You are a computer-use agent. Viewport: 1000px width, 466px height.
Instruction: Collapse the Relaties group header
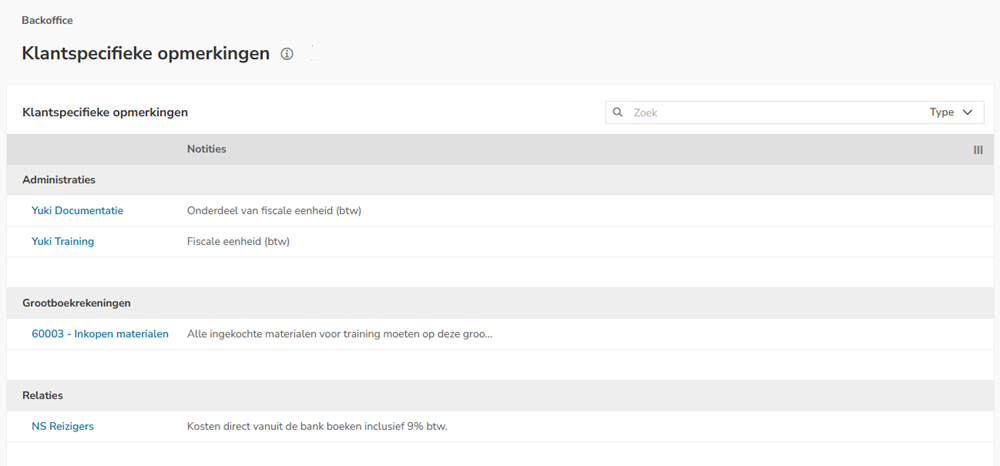click(x=43, y=396)
